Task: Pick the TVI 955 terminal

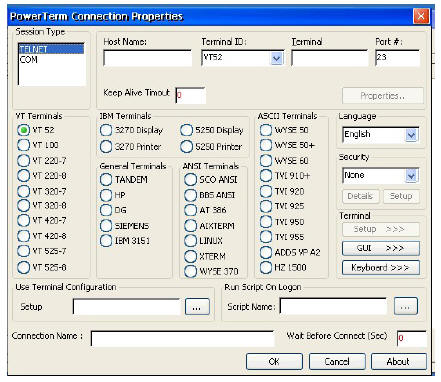Action: pyautogui.click(x=266, y=237)
